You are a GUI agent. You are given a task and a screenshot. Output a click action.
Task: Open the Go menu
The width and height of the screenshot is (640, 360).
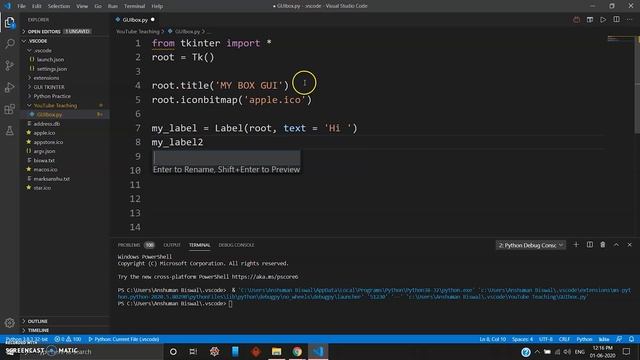point(98,6)
